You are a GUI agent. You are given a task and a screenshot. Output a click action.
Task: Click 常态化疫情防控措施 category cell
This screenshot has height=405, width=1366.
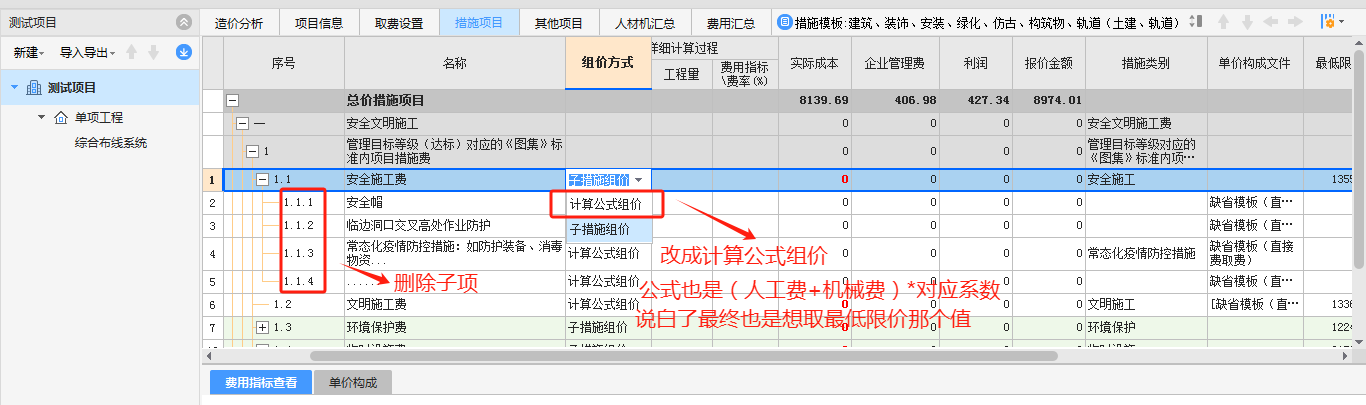tap(1145, 254)
